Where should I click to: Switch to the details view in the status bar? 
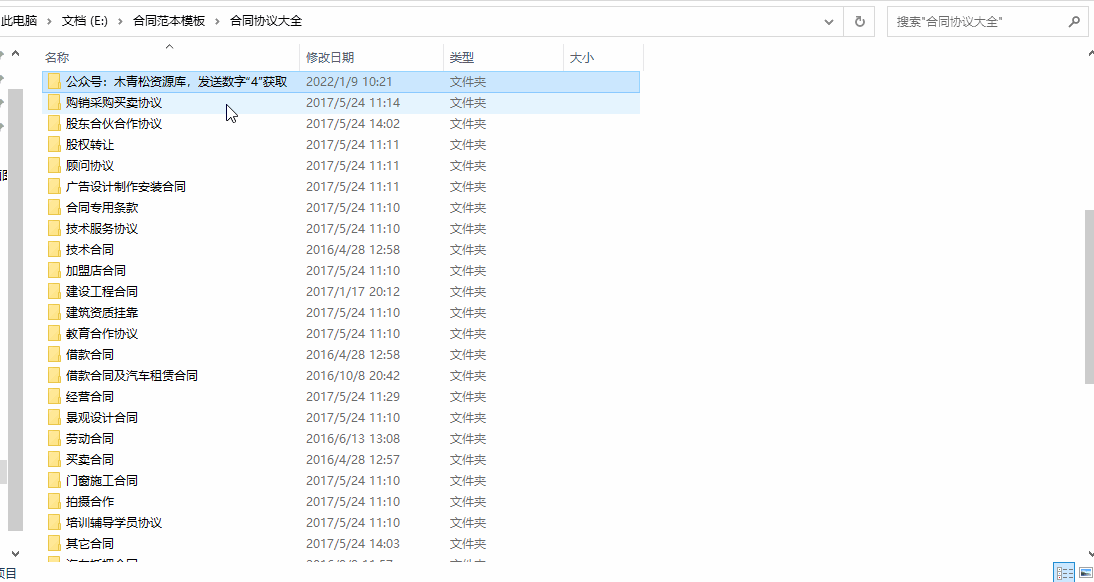pos(1065,573)
